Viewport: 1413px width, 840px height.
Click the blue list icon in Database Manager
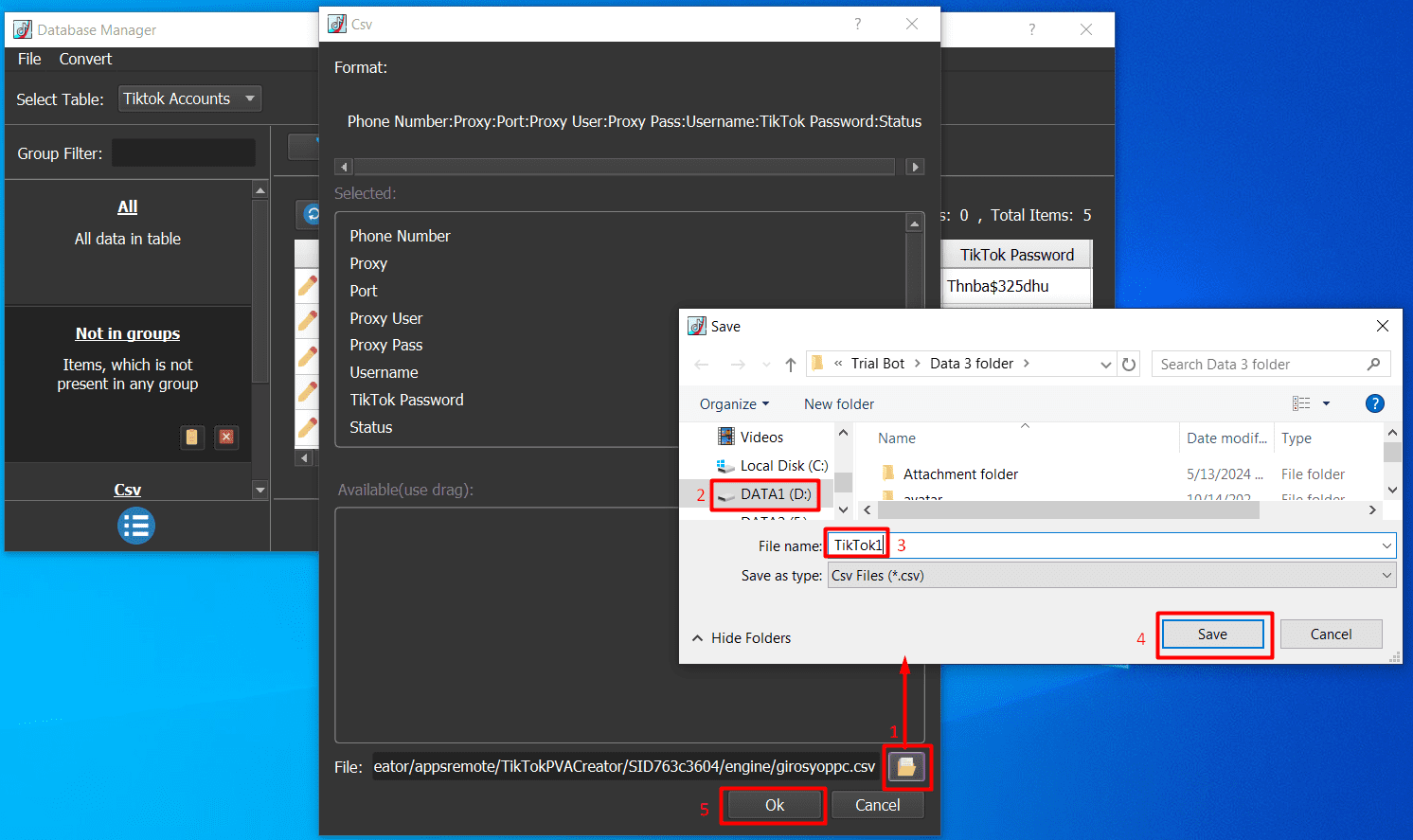136,526
